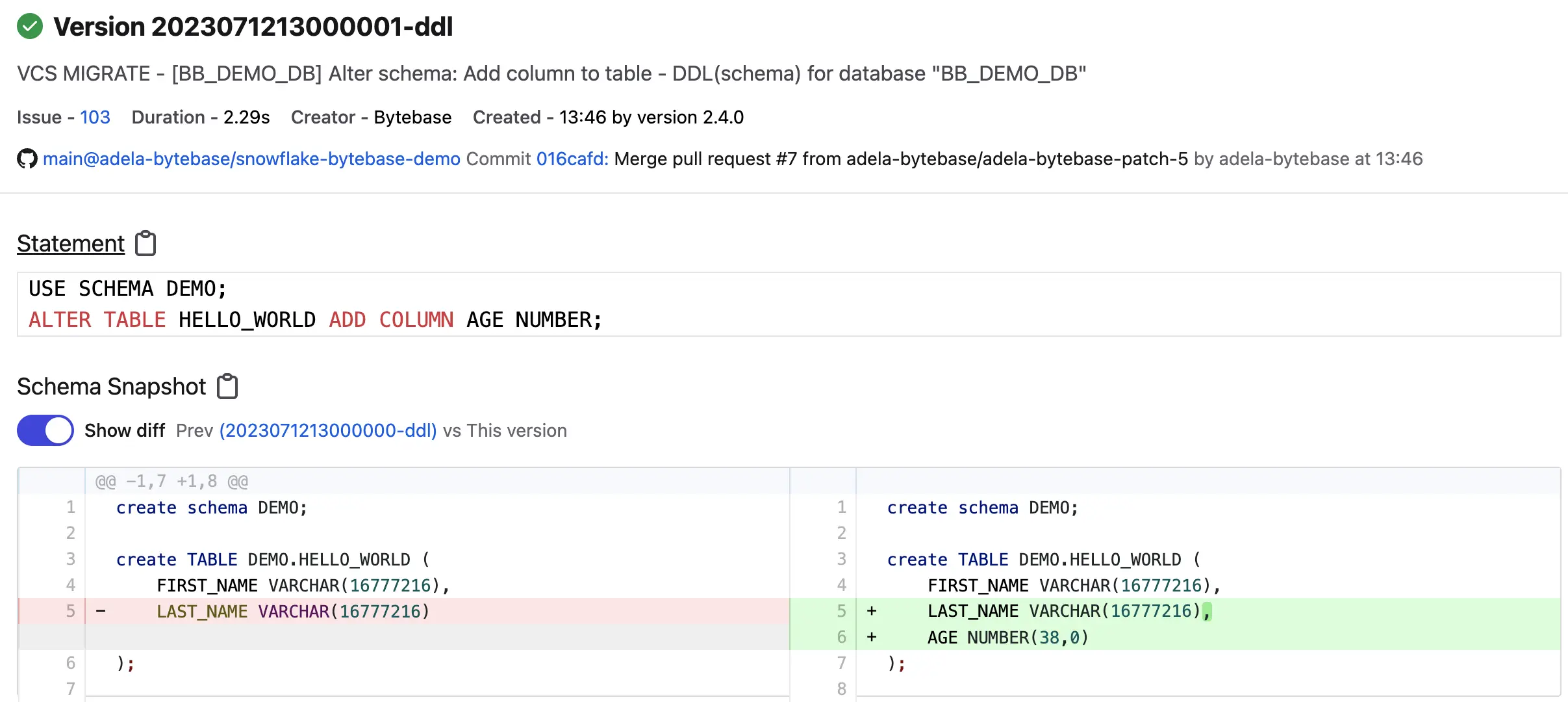Copy the statement with clipboard icon
The height and width of the screenshot is (702, 1568).
[x=145, y=244]
